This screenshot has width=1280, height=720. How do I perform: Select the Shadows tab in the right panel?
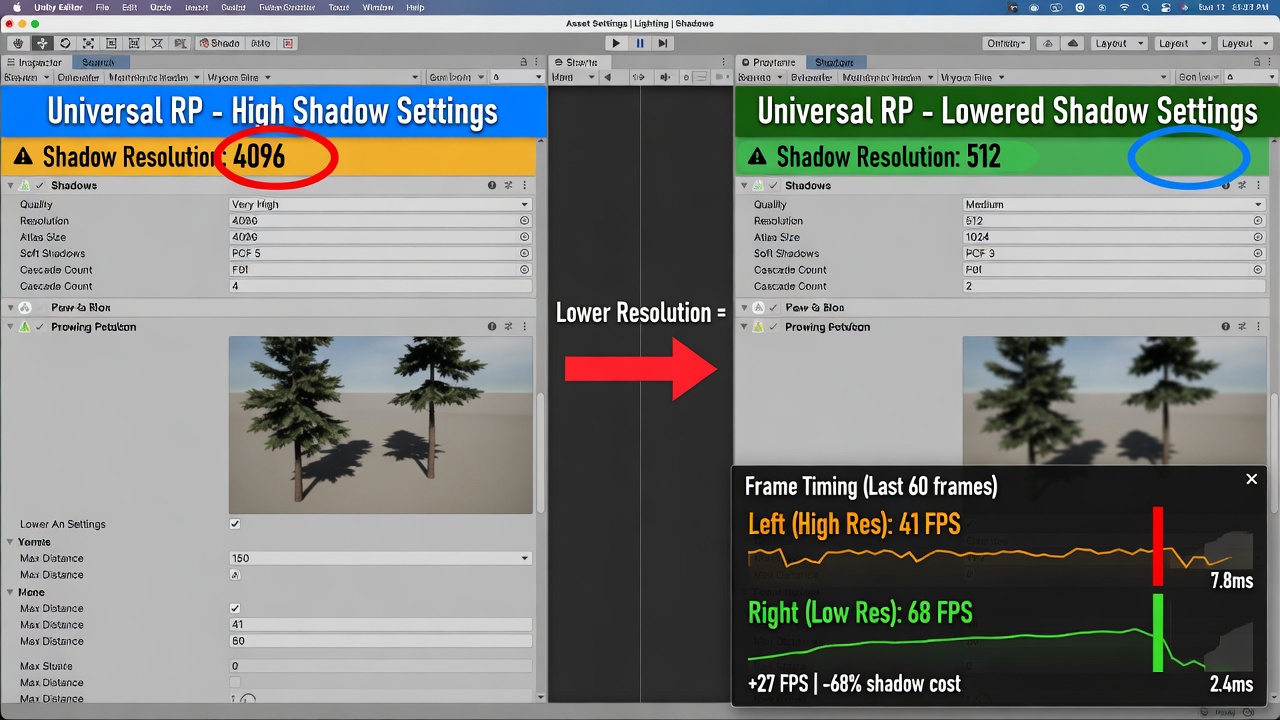click(x=834, y=62)
